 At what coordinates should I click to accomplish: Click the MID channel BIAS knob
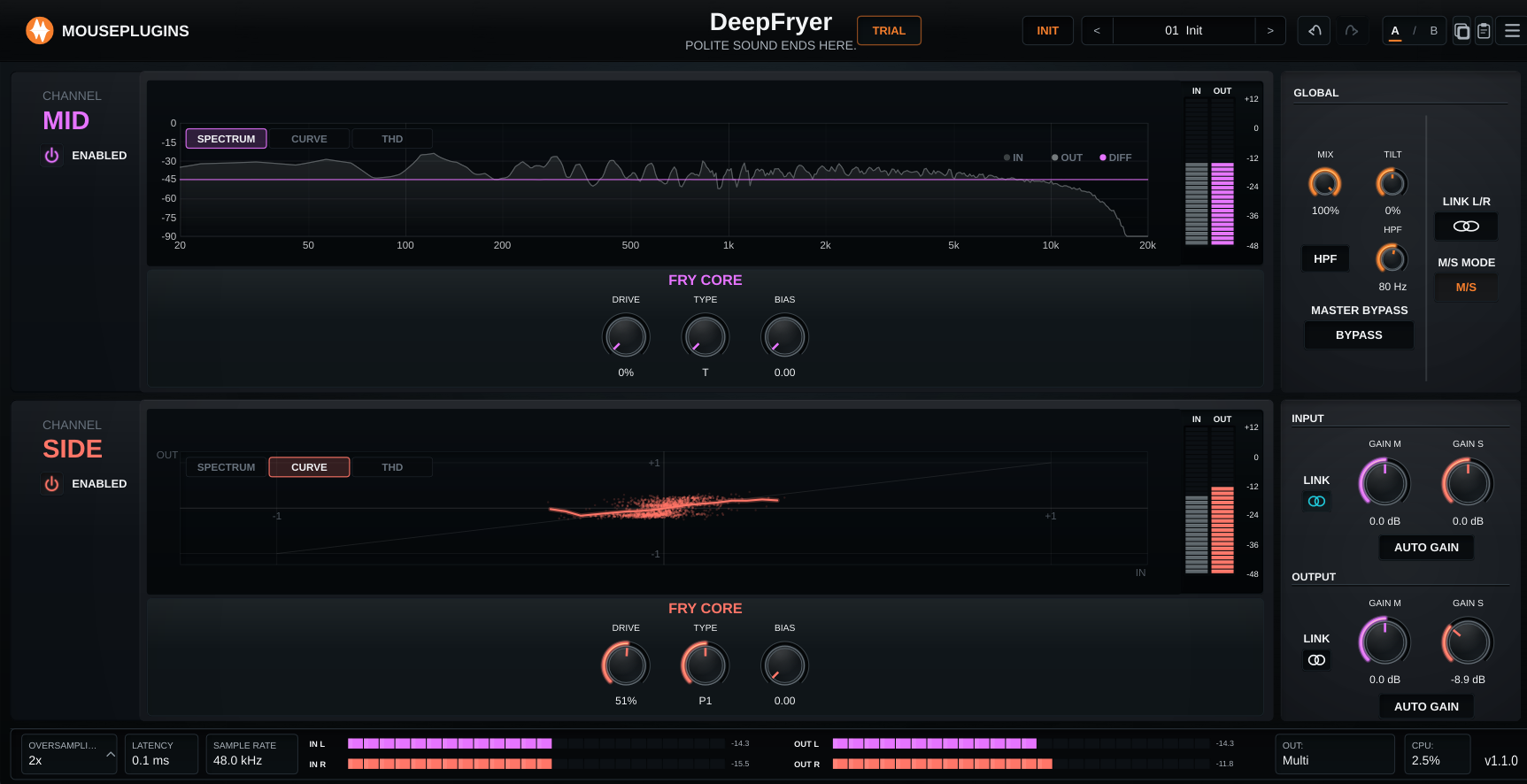pos(785,337)
